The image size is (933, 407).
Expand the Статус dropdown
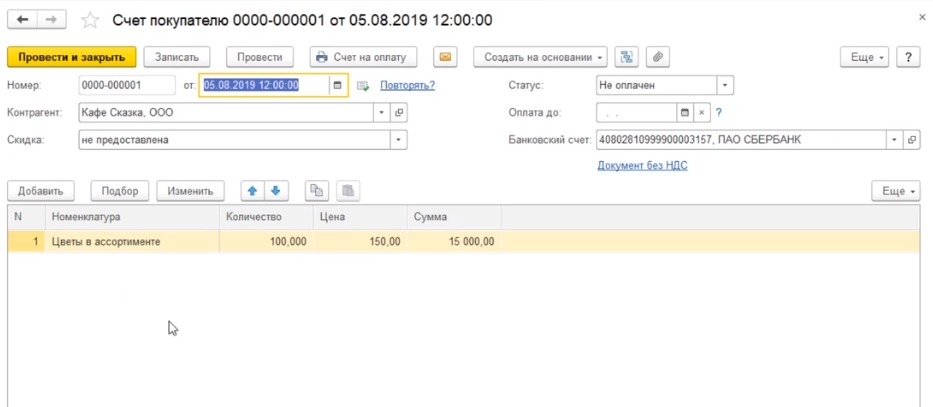click(x=725, y=86)
